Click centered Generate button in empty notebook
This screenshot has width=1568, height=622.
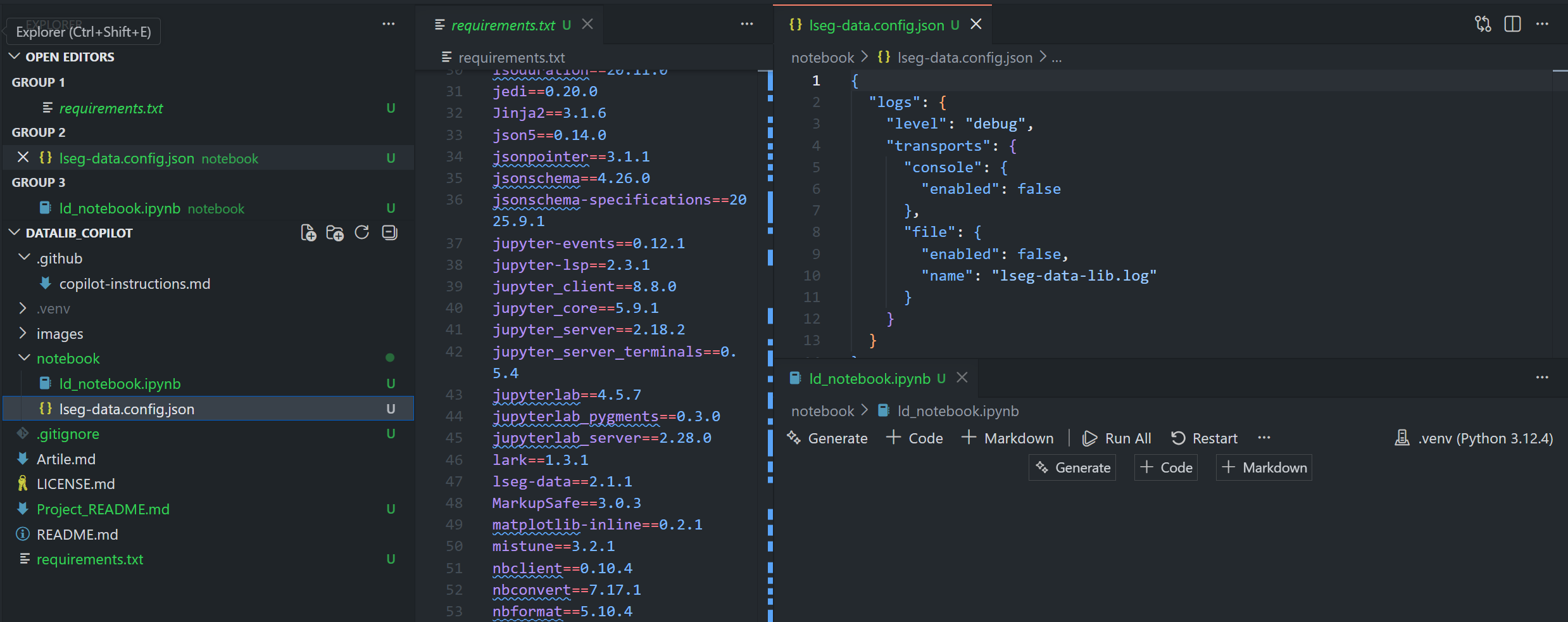[1072, 467]
